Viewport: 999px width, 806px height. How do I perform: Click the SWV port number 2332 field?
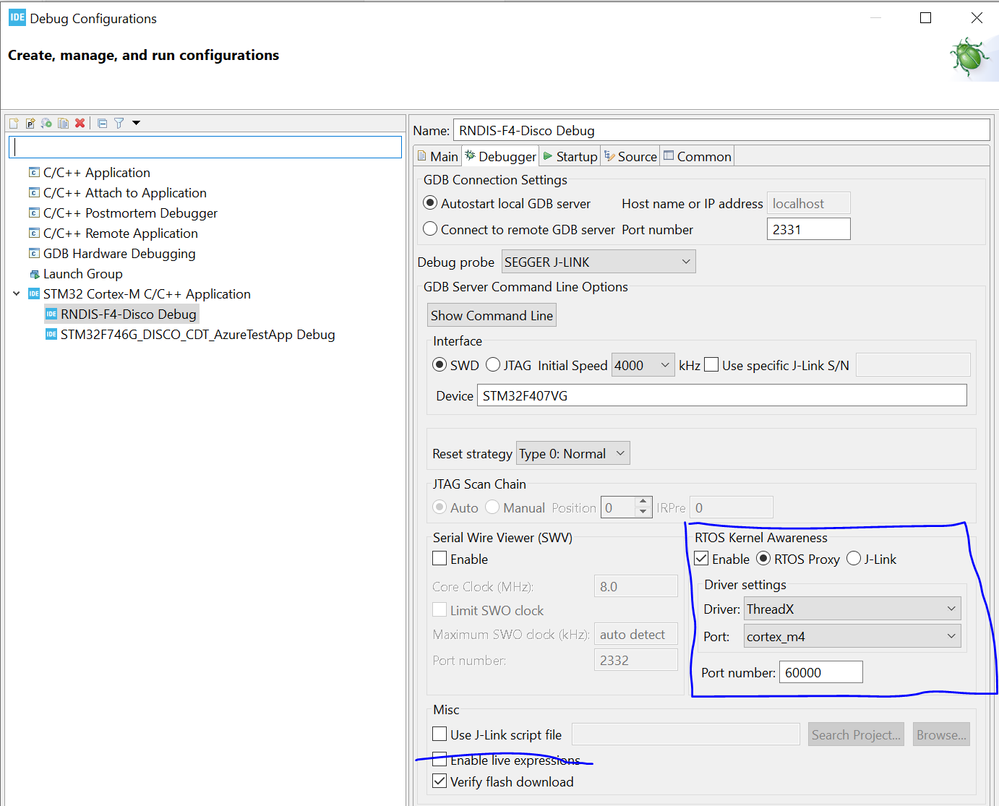(636, 660)
